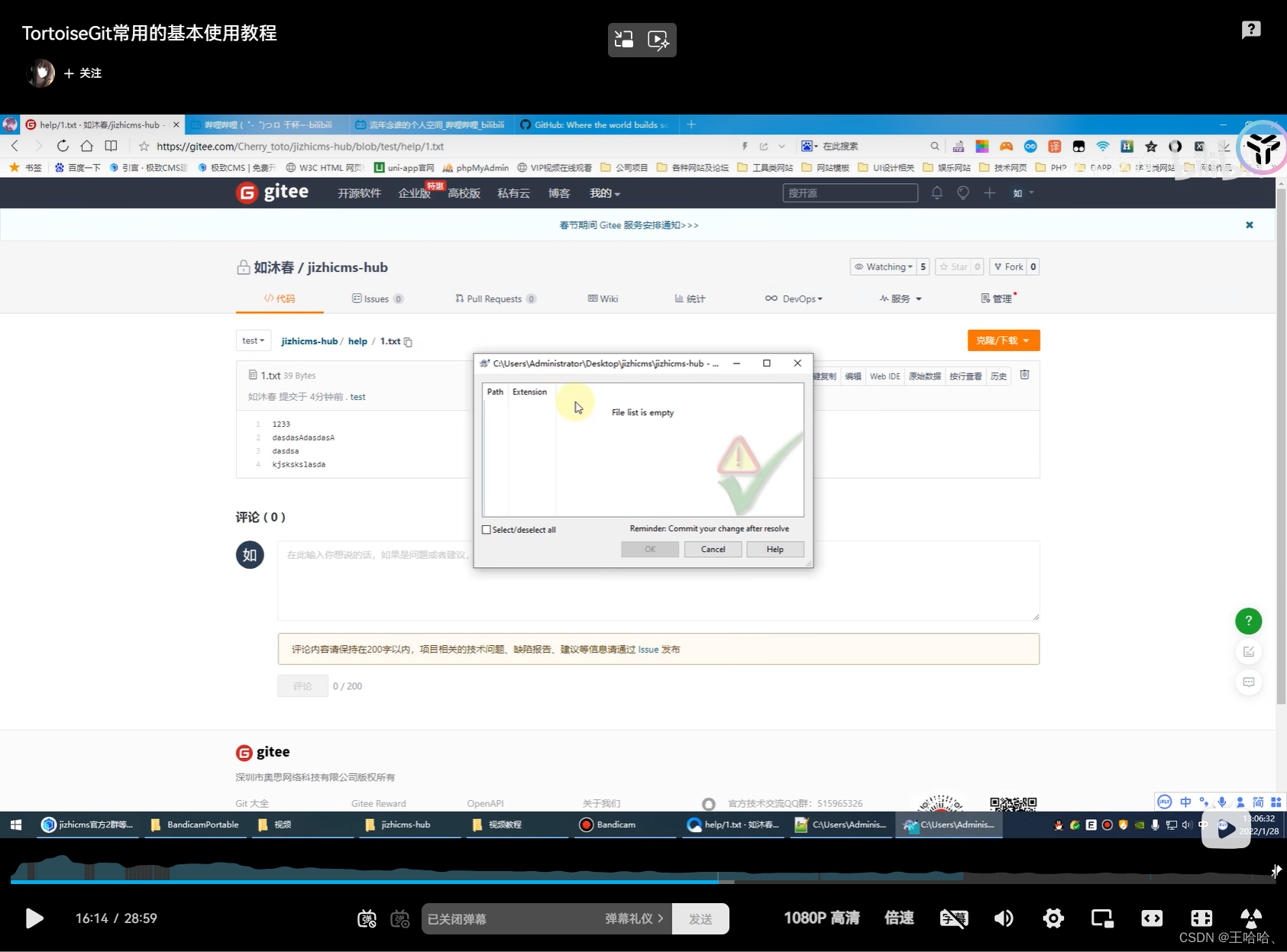Open danmaku settings icon
Screen dimensions: 1287x952
pos(400,918)
